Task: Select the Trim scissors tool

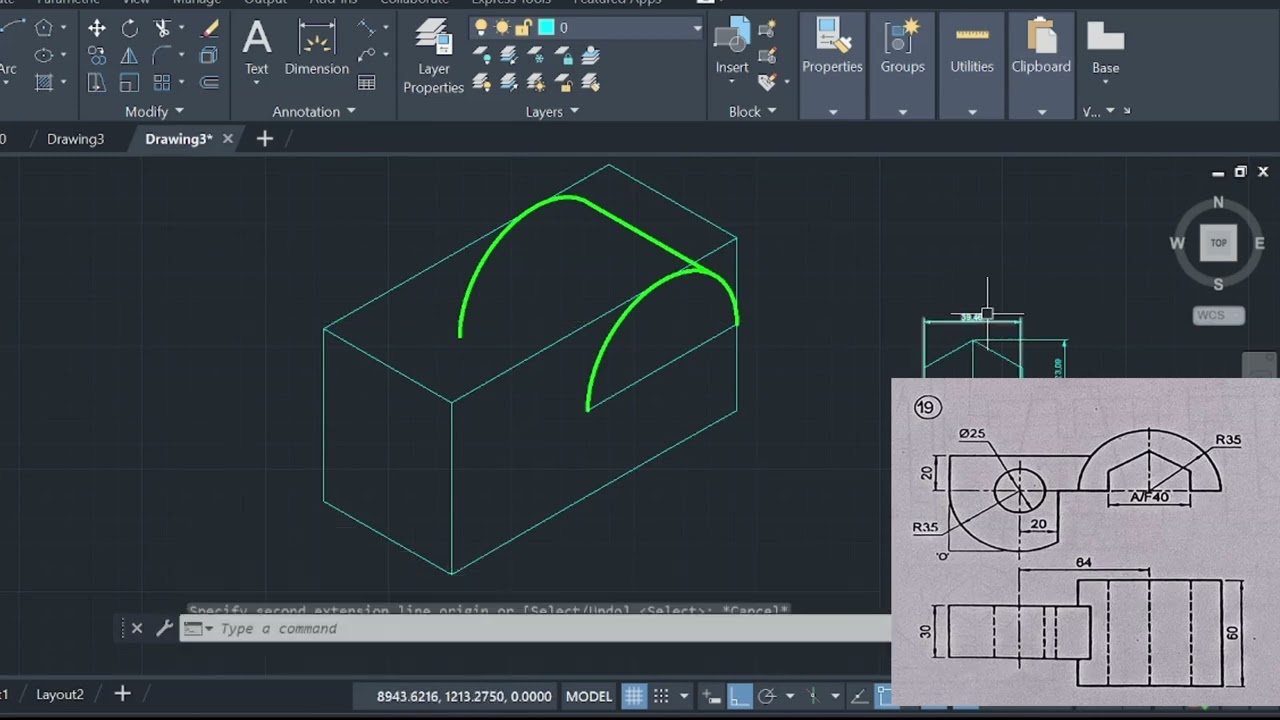Action: [163, 28]
